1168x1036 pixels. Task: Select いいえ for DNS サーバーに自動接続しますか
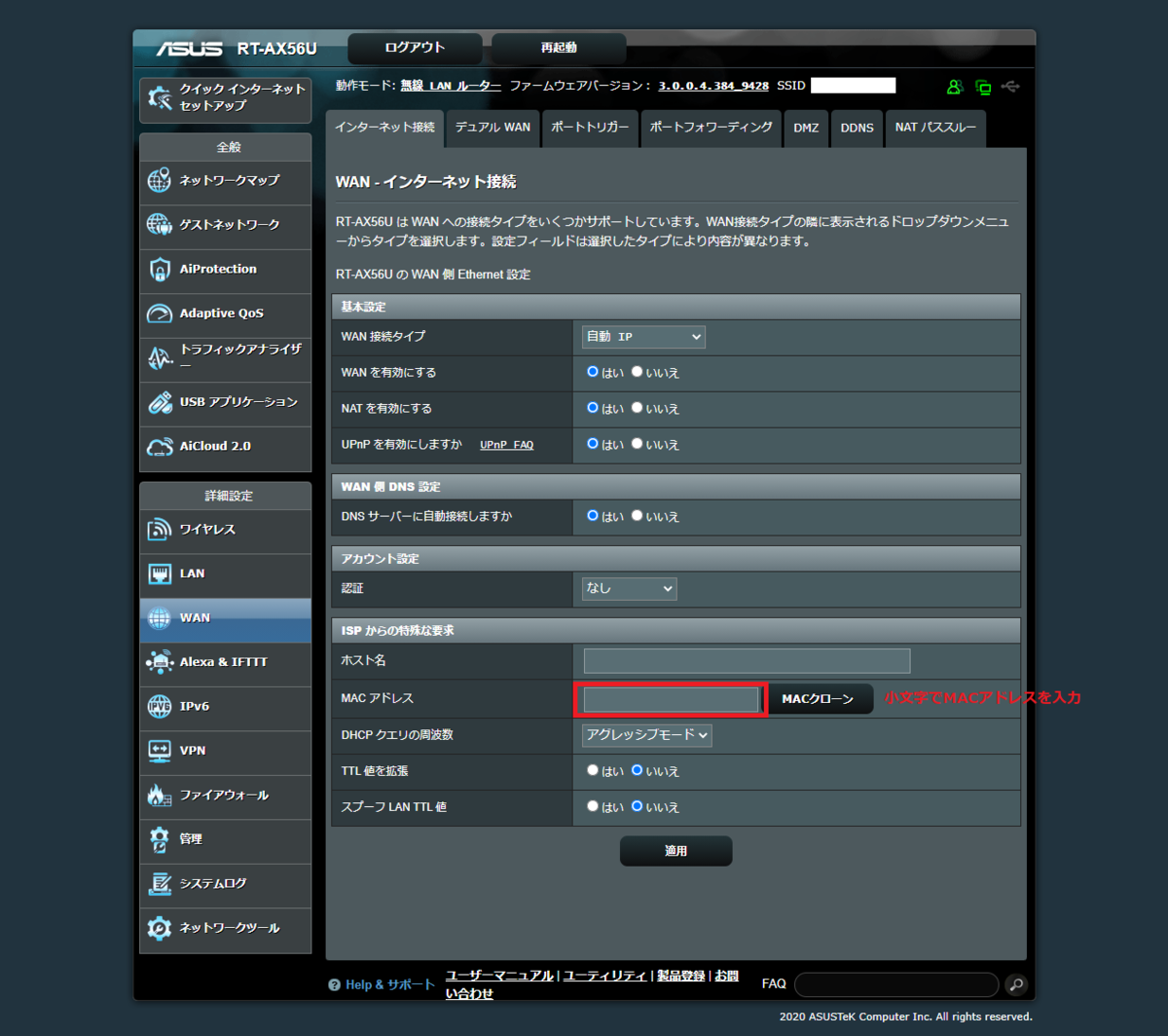(637, 516)
